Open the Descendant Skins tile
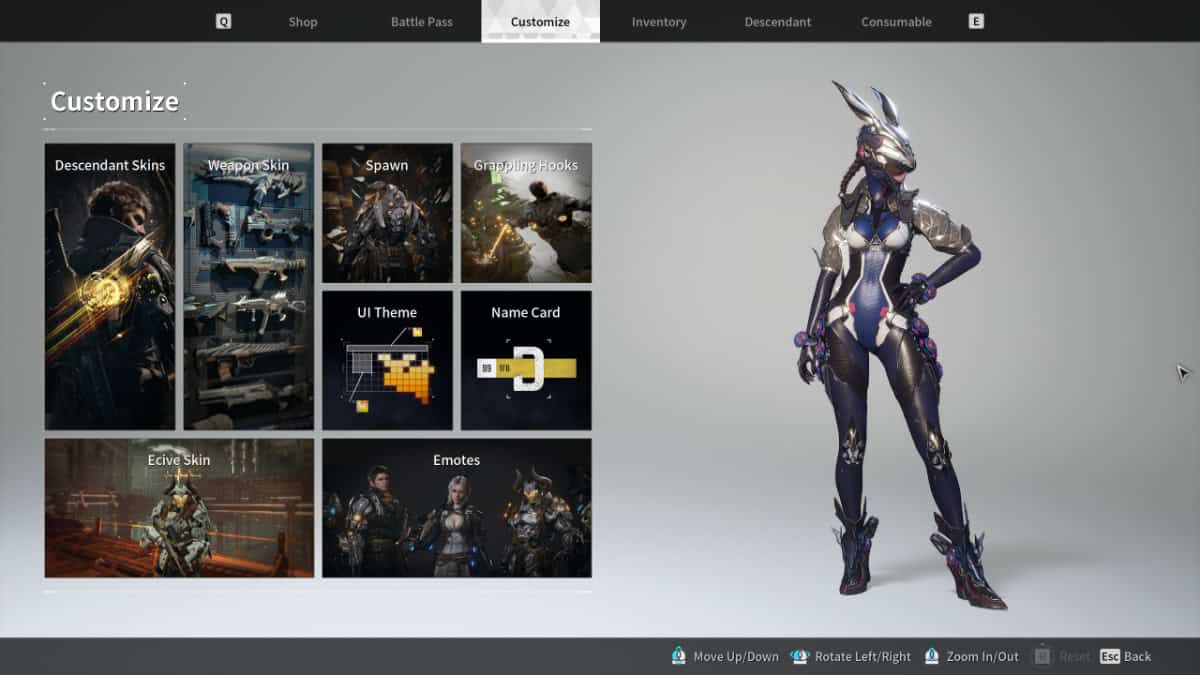The width and height of the screenshot is (1200, 675). [x=110, y=286]
